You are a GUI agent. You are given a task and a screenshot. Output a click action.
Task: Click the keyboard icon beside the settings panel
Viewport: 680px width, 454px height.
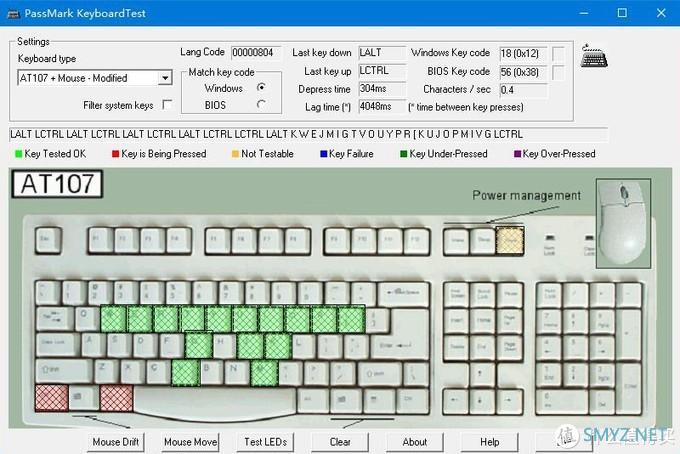(594, 56)
